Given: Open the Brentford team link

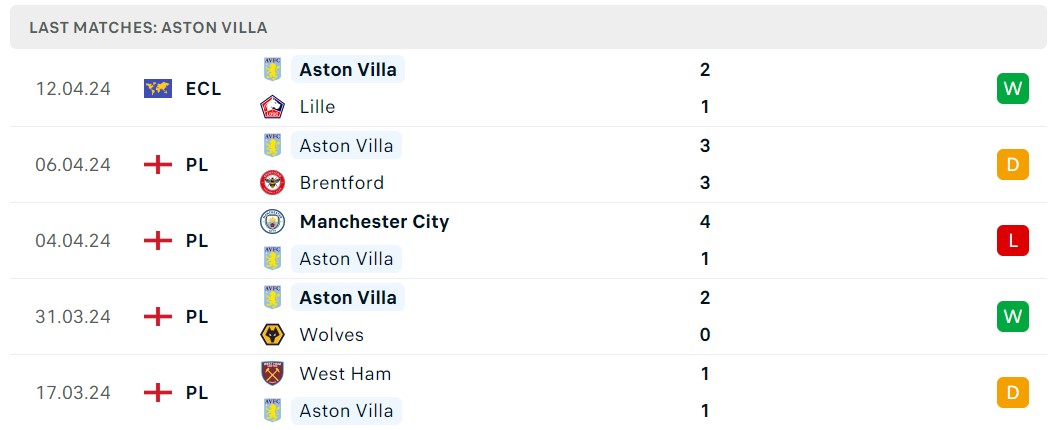Looking at the screenshot, I should (x=341, y=183).
